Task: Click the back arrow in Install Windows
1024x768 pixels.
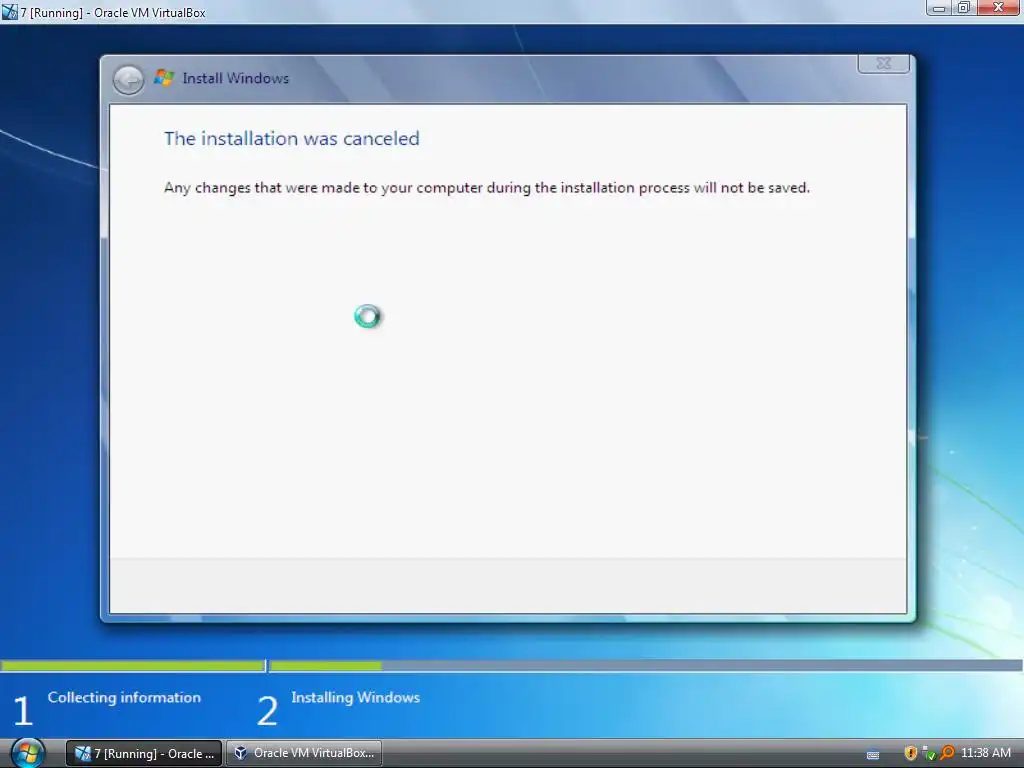Action: pyautogui.click(x=128, y=80)
